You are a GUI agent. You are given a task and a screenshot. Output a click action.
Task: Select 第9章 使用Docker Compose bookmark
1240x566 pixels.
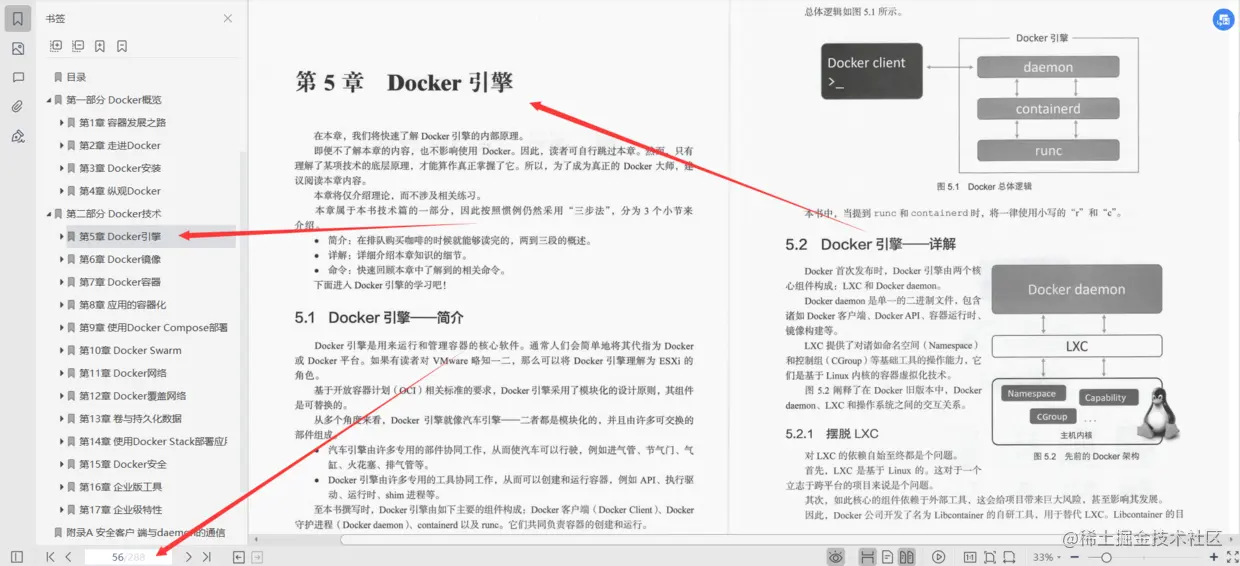point(153,328)
